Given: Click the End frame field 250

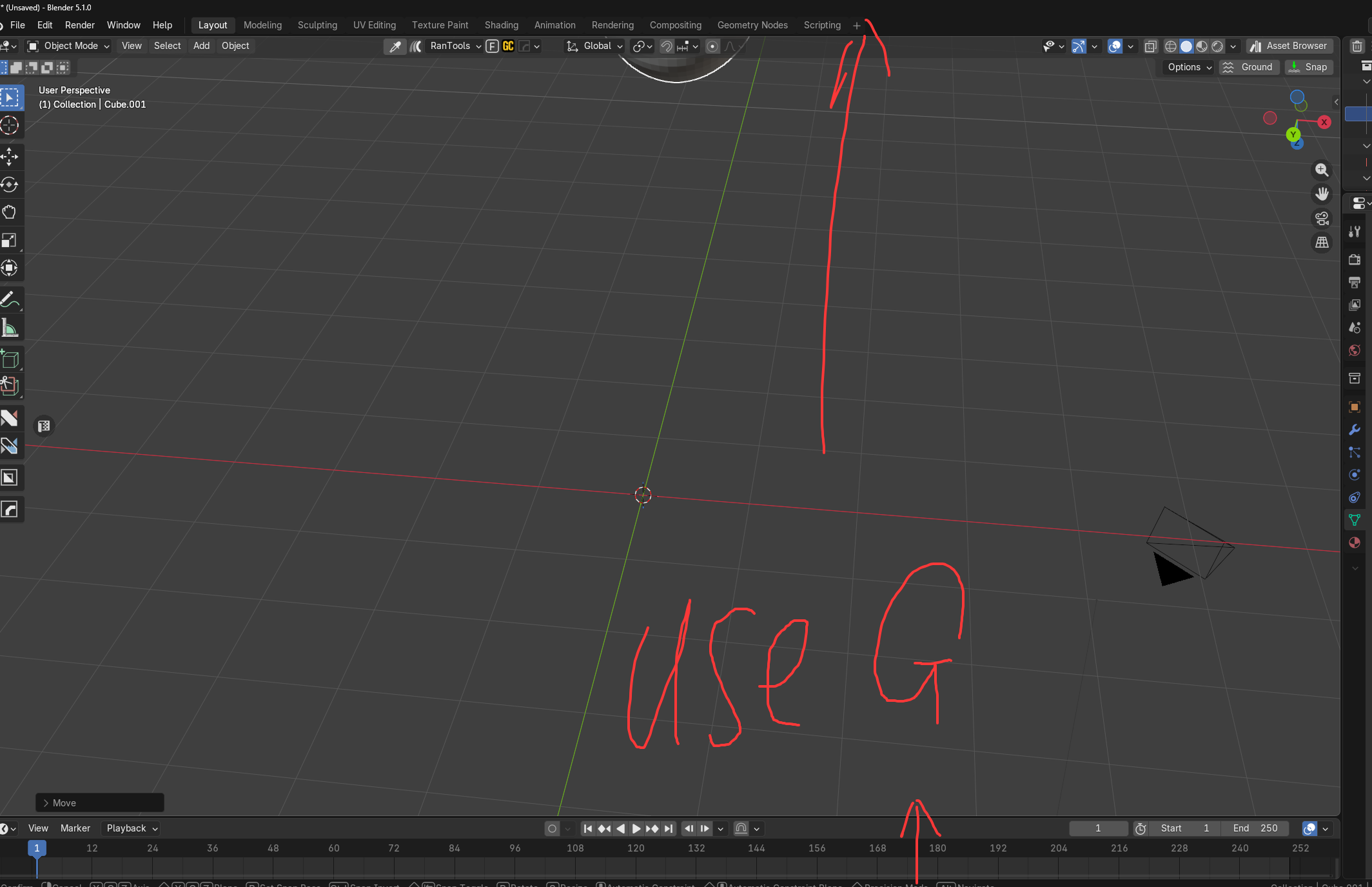Looking at the screenshot, I should point(1255,828).
